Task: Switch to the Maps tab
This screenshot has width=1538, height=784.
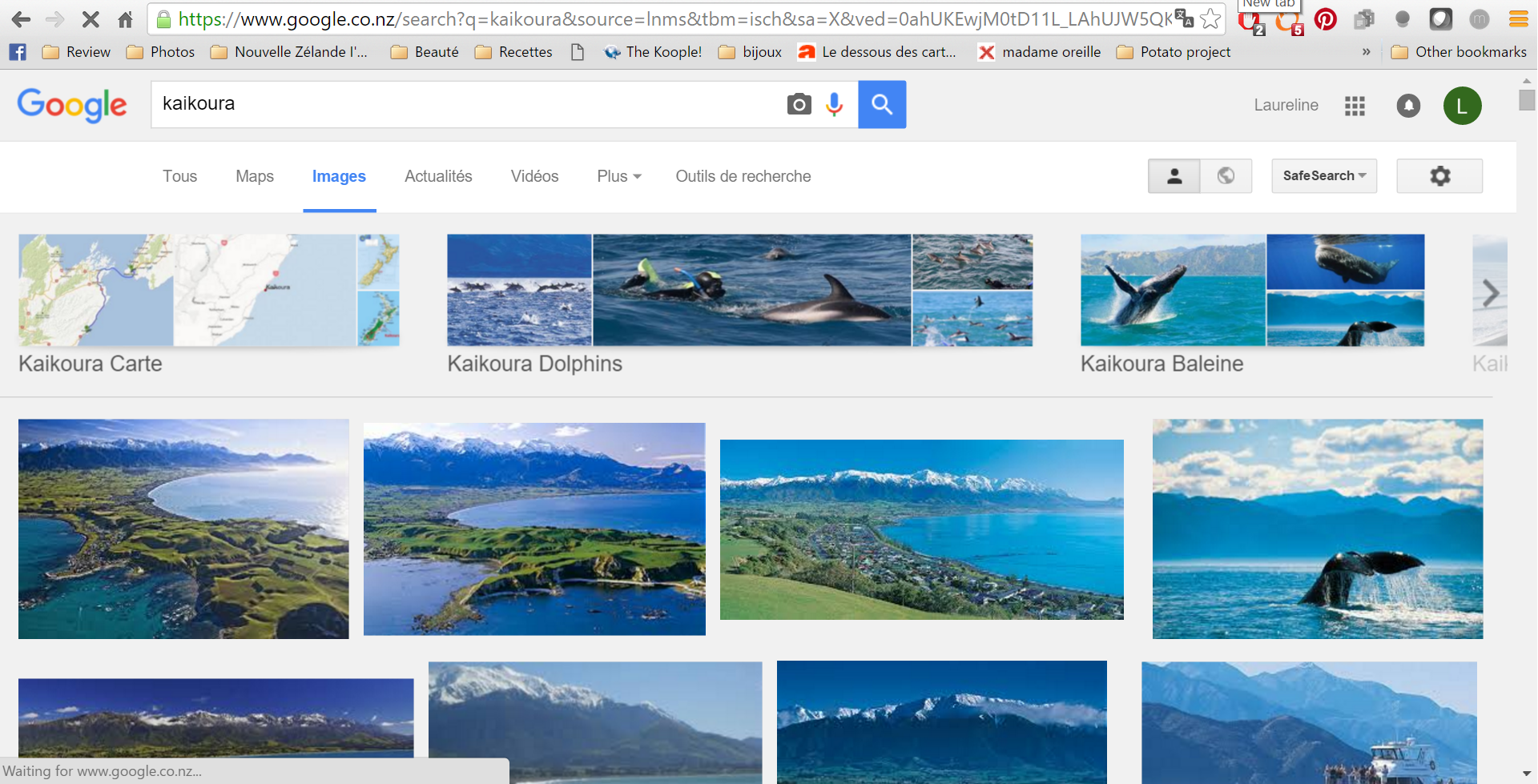Action: (x=255, y=176)
